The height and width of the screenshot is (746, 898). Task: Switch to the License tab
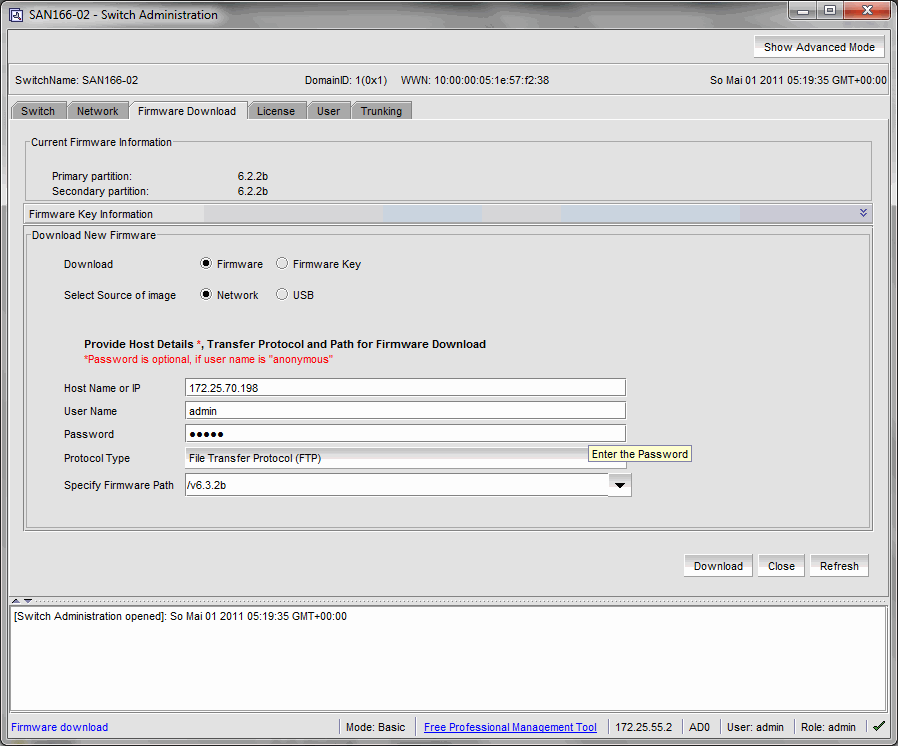(275, 111)
